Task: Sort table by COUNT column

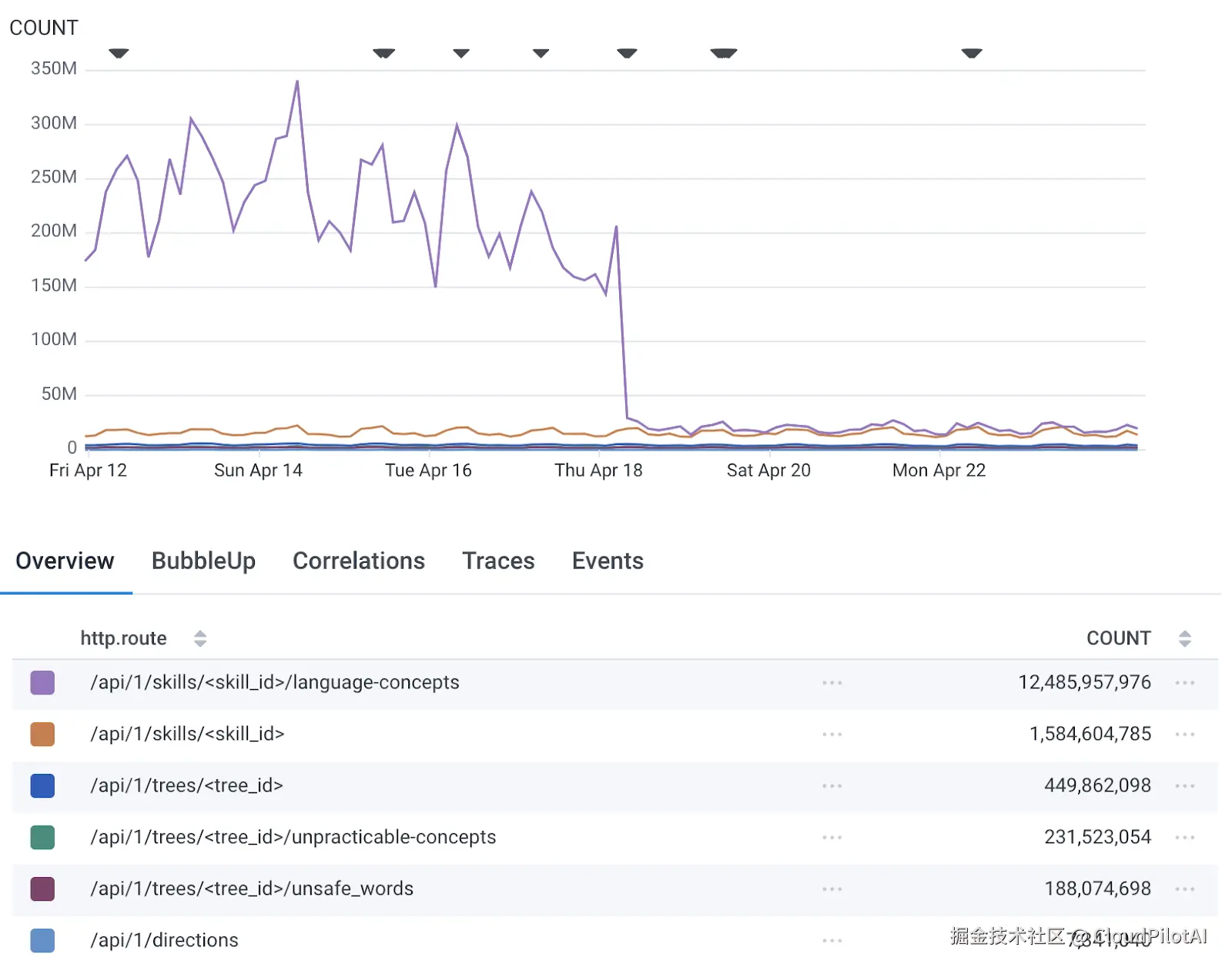Action: pos(1184,638)
